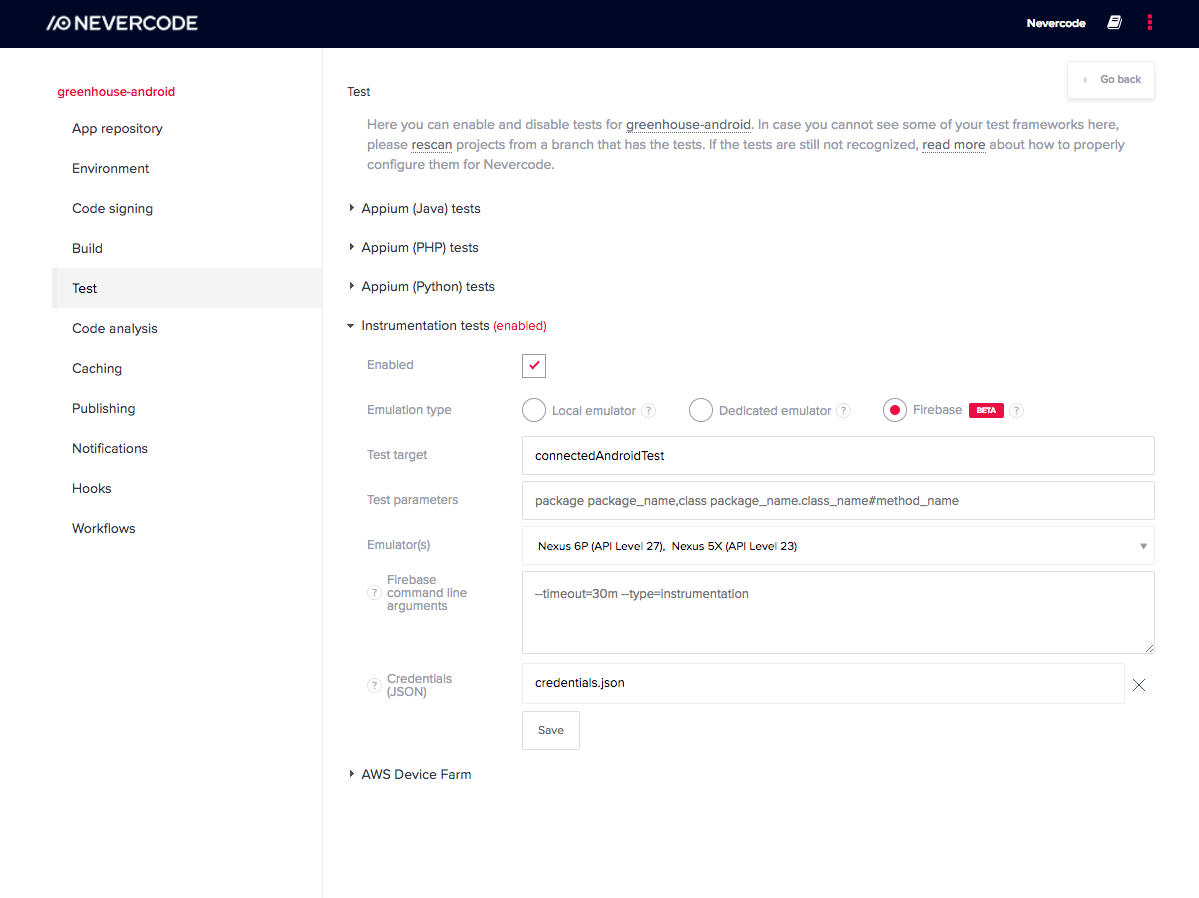This screenshot has height=898, width=1199.
Task: Follow greenhouse-android link in description
Action: (688, 124)
